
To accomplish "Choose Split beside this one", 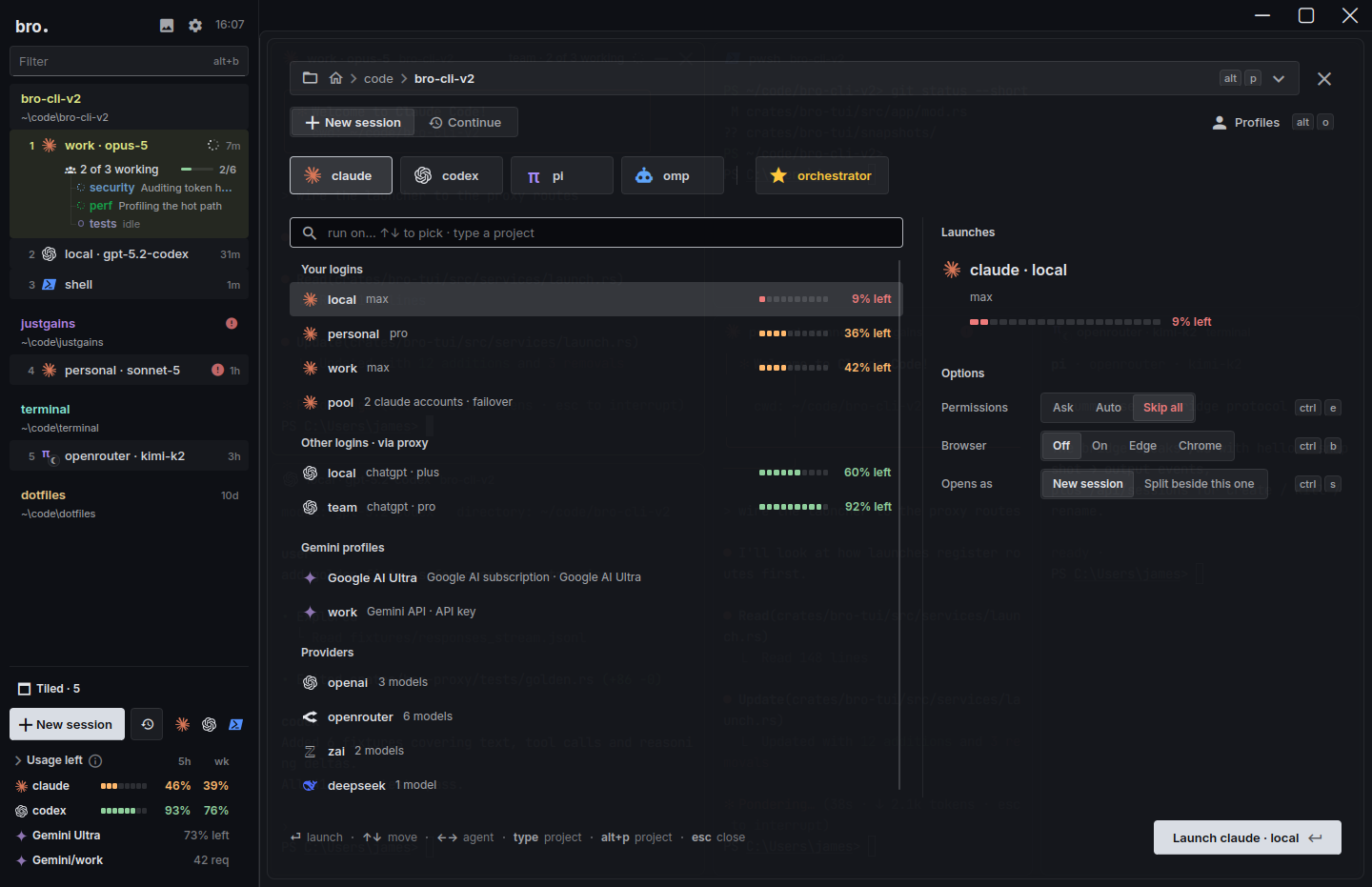I will (1199, 484).
